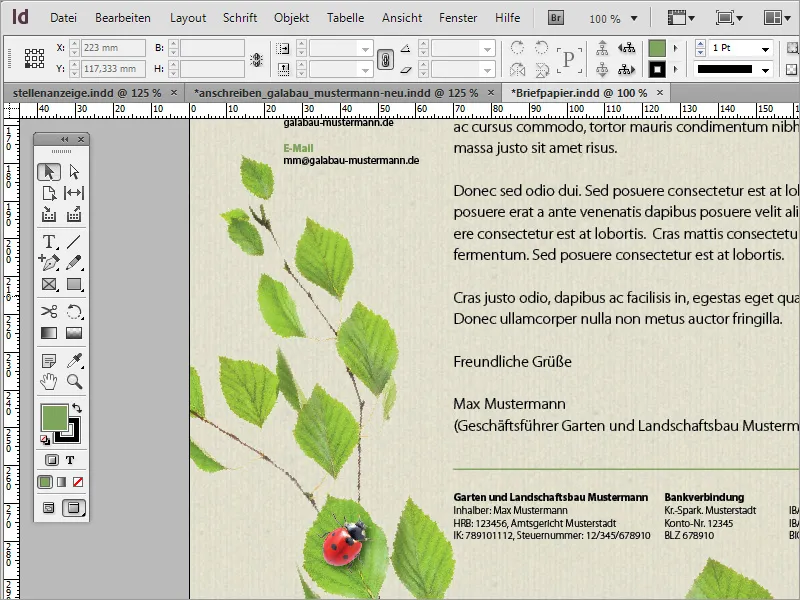The width and height of the screenshot is (800, 600).
Task: Select the Selection tool (black arrow)
Action: (49, 172)
